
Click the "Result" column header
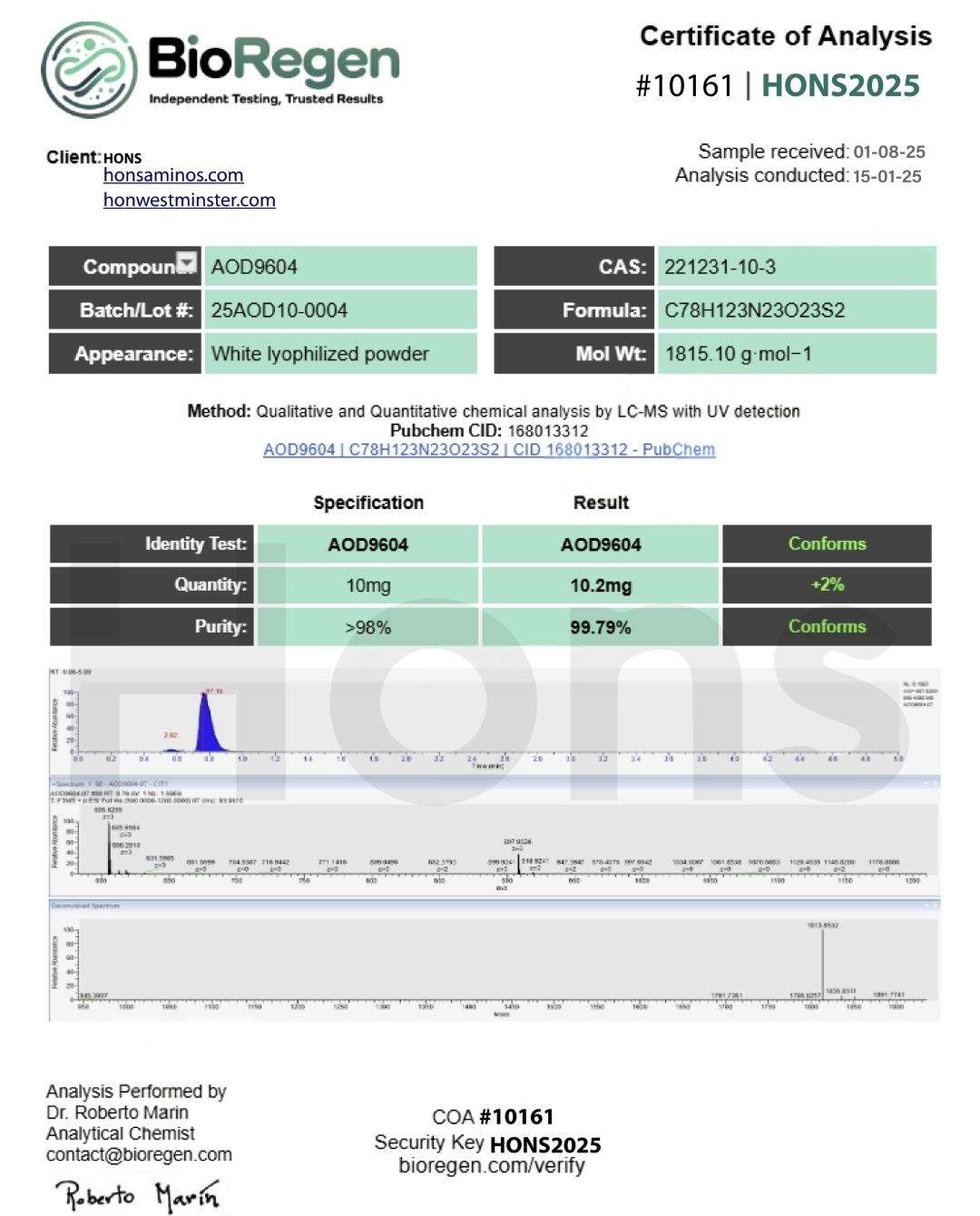(601, 503)
